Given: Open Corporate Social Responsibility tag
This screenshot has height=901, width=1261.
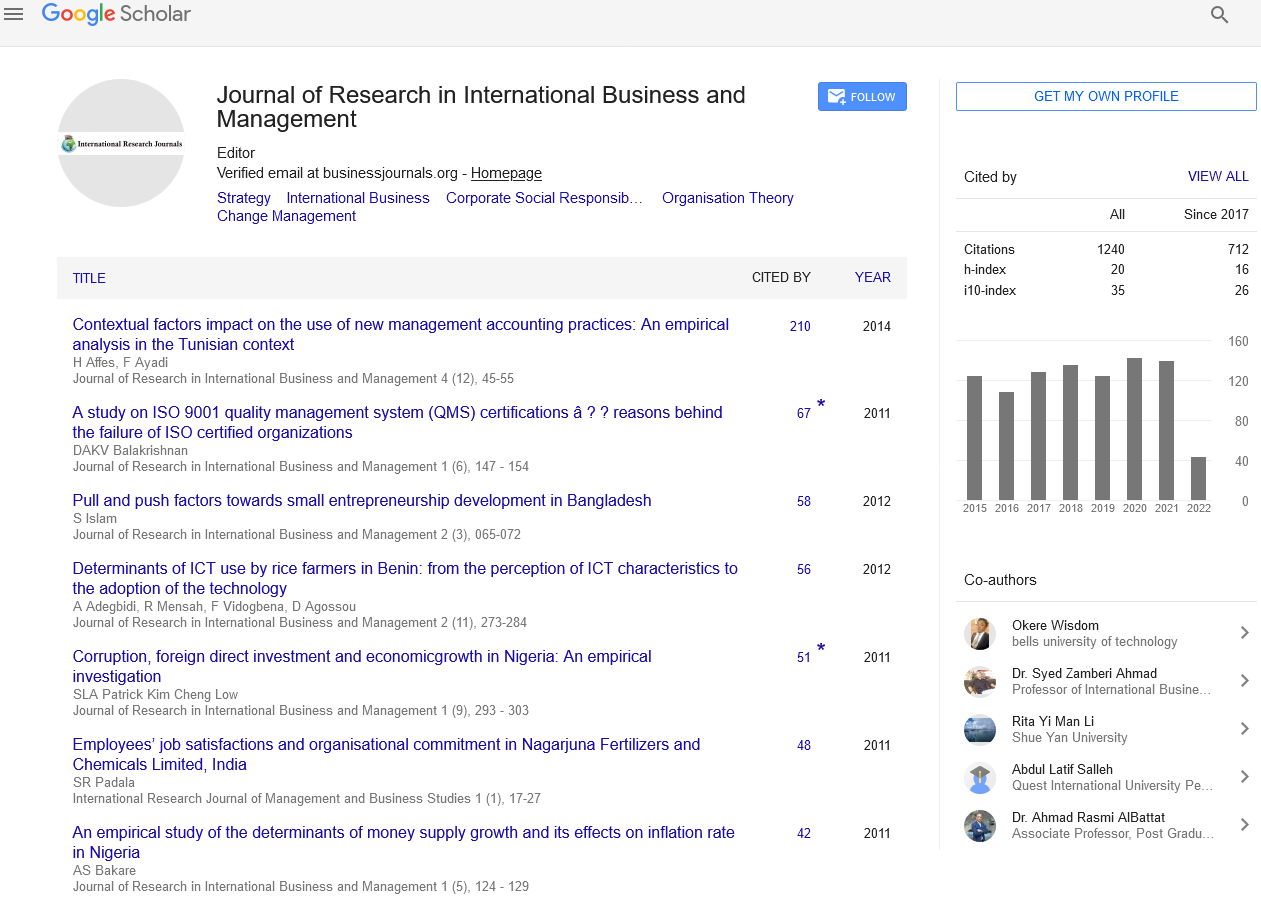Looking at the screenshot, I should 545,198.
